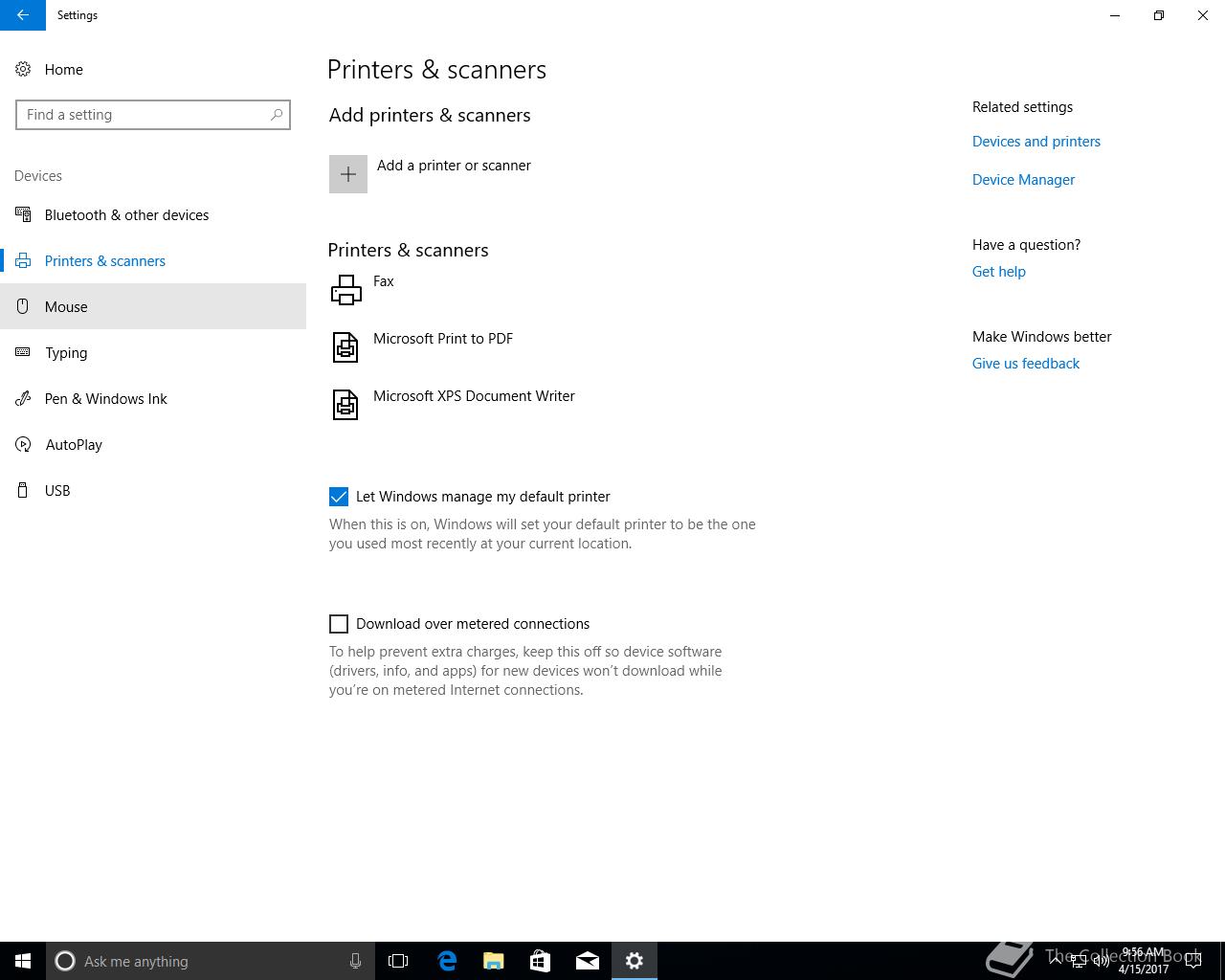
Task: Open the Device Manager link
Action: 1023,180
